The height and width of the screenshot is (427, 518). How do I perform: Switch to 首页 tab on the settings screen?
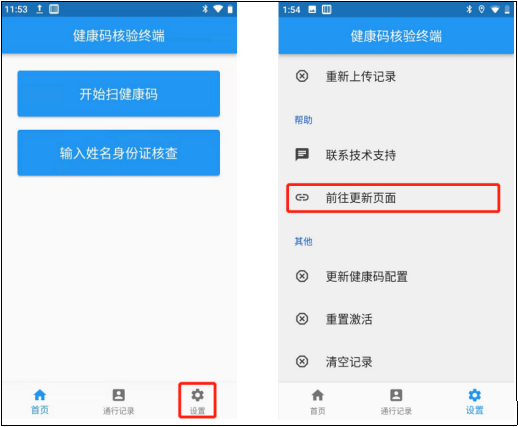click(x=317, y=401)
